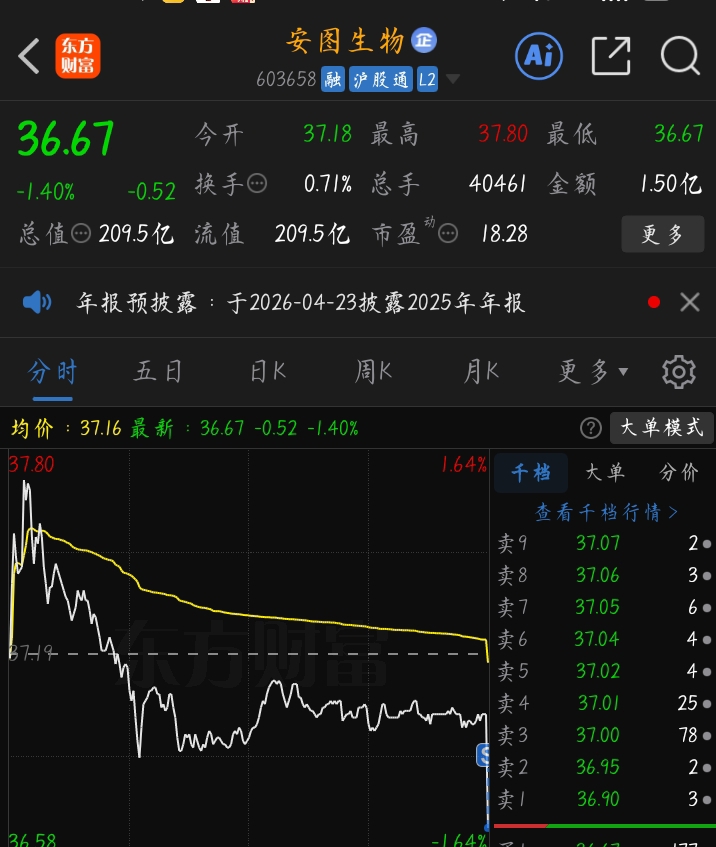716x847 pixels.
Task: Tap the stock name 安图生物
Action: click(x=345, y=41)
